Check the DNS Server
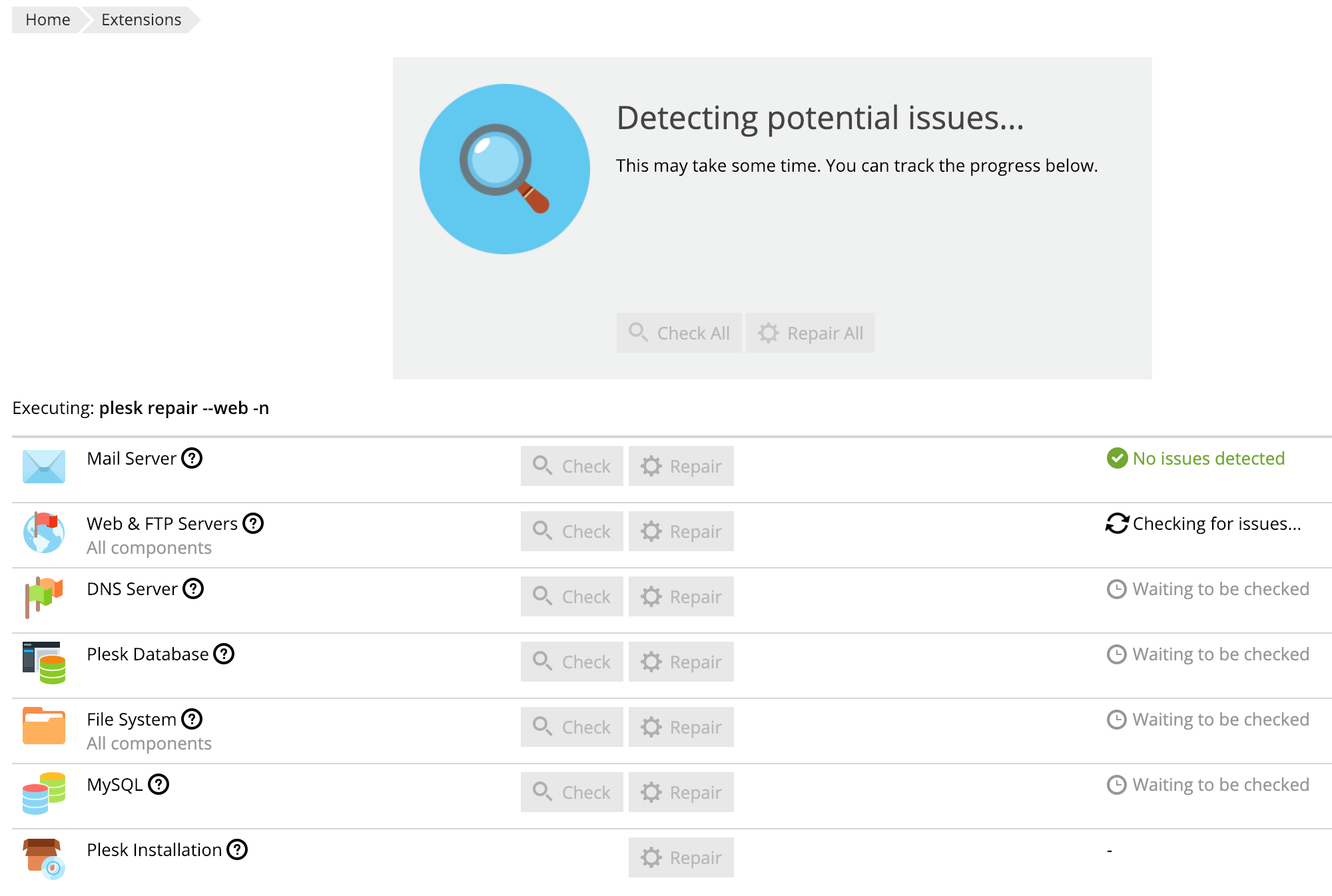The image size is (1332, 896). (x=572, y=596)
